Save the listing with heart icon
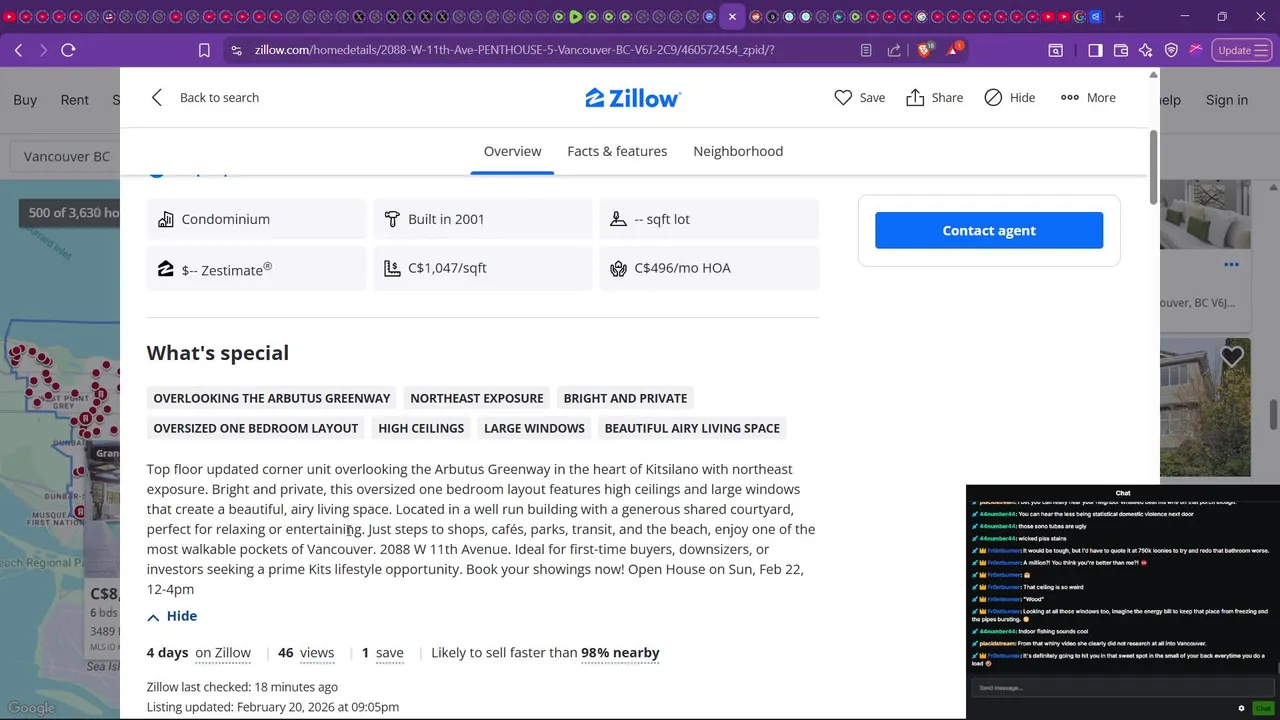 [x=843, y=97]
